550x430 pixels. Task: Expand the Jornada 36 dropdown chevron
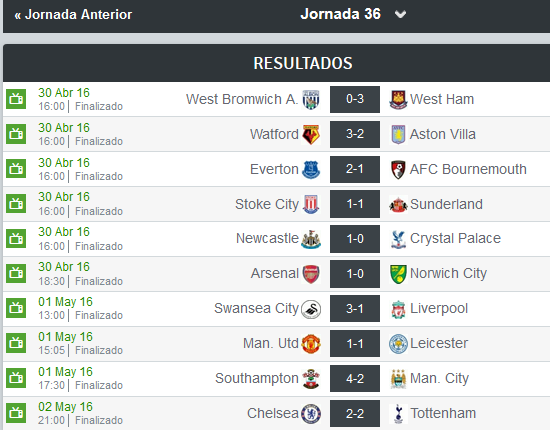400,14
